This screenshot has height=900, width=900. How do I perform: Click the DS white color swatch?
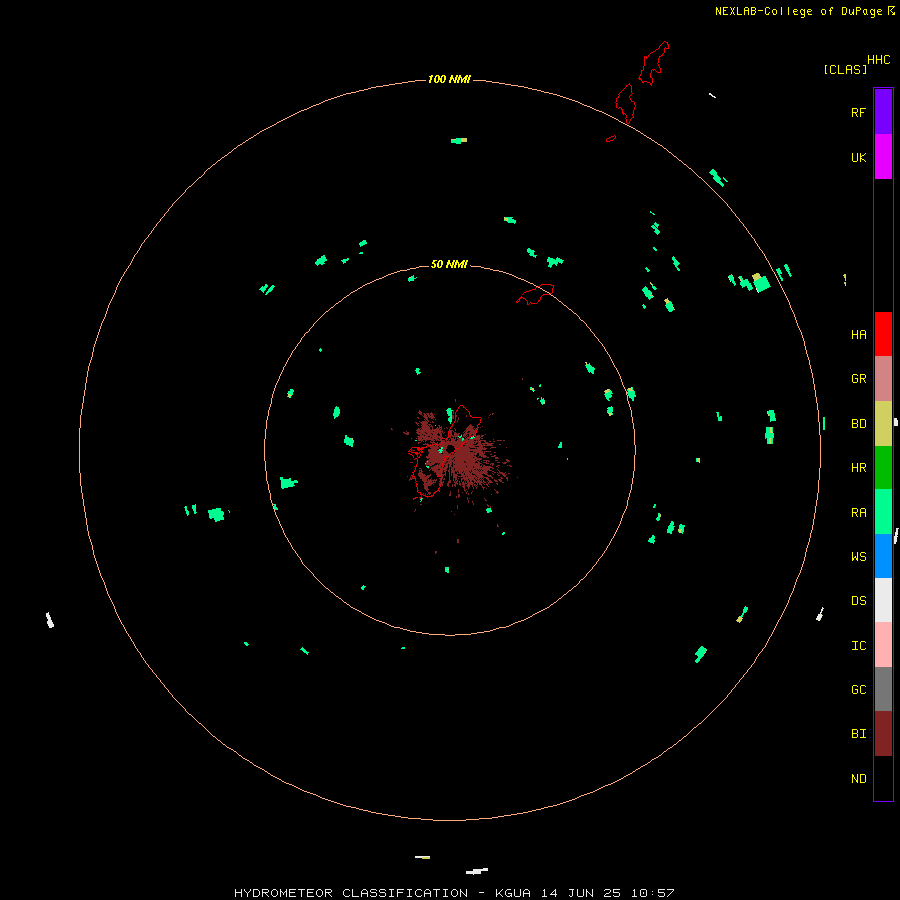point(883,600)
